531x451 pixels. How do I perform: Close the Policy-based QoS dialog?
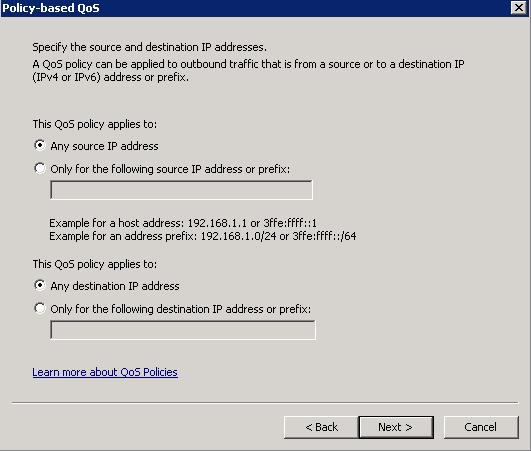[x=518, y=7]
